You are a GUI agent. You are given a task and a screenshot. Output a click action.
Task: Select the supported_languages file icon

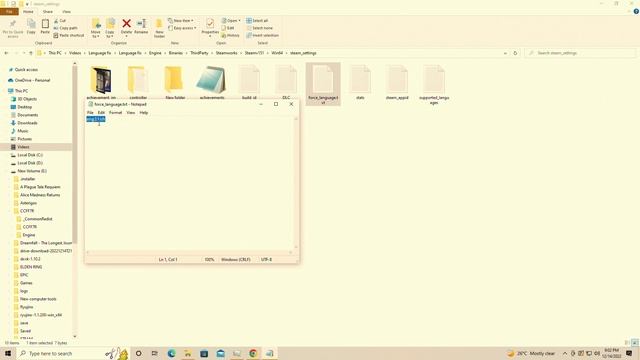pyautogui.click(x=433, y=80)
